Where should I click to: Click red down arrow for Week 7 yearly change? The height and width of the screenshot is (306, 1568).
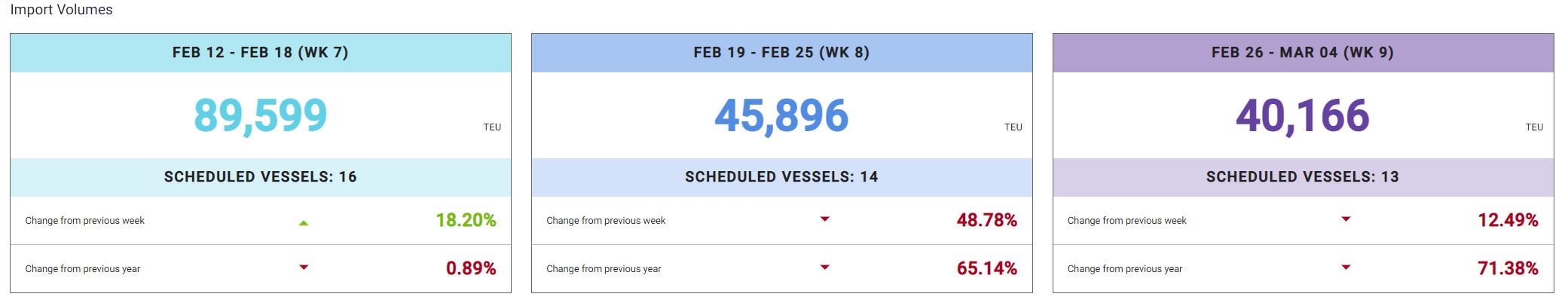coord(304,268)
